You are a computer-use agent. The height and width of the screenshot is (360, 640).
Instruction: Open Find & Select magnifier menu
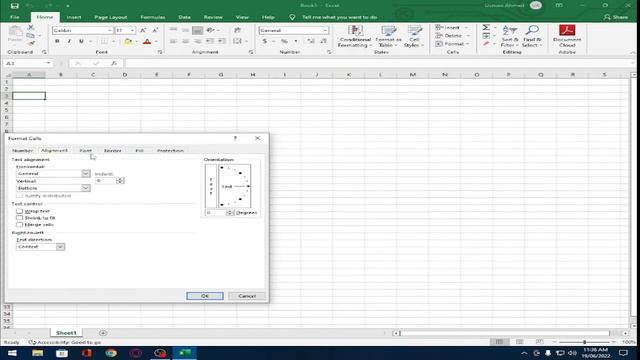click(532, 36)
